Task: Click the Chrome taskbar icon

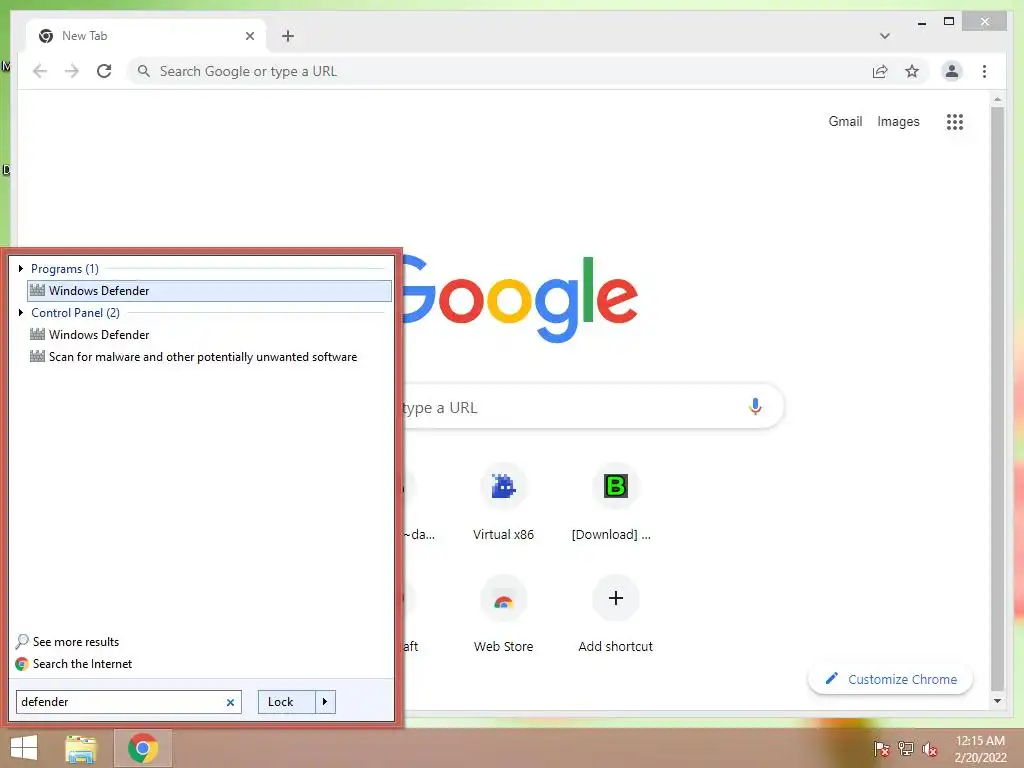Action: 143,748
